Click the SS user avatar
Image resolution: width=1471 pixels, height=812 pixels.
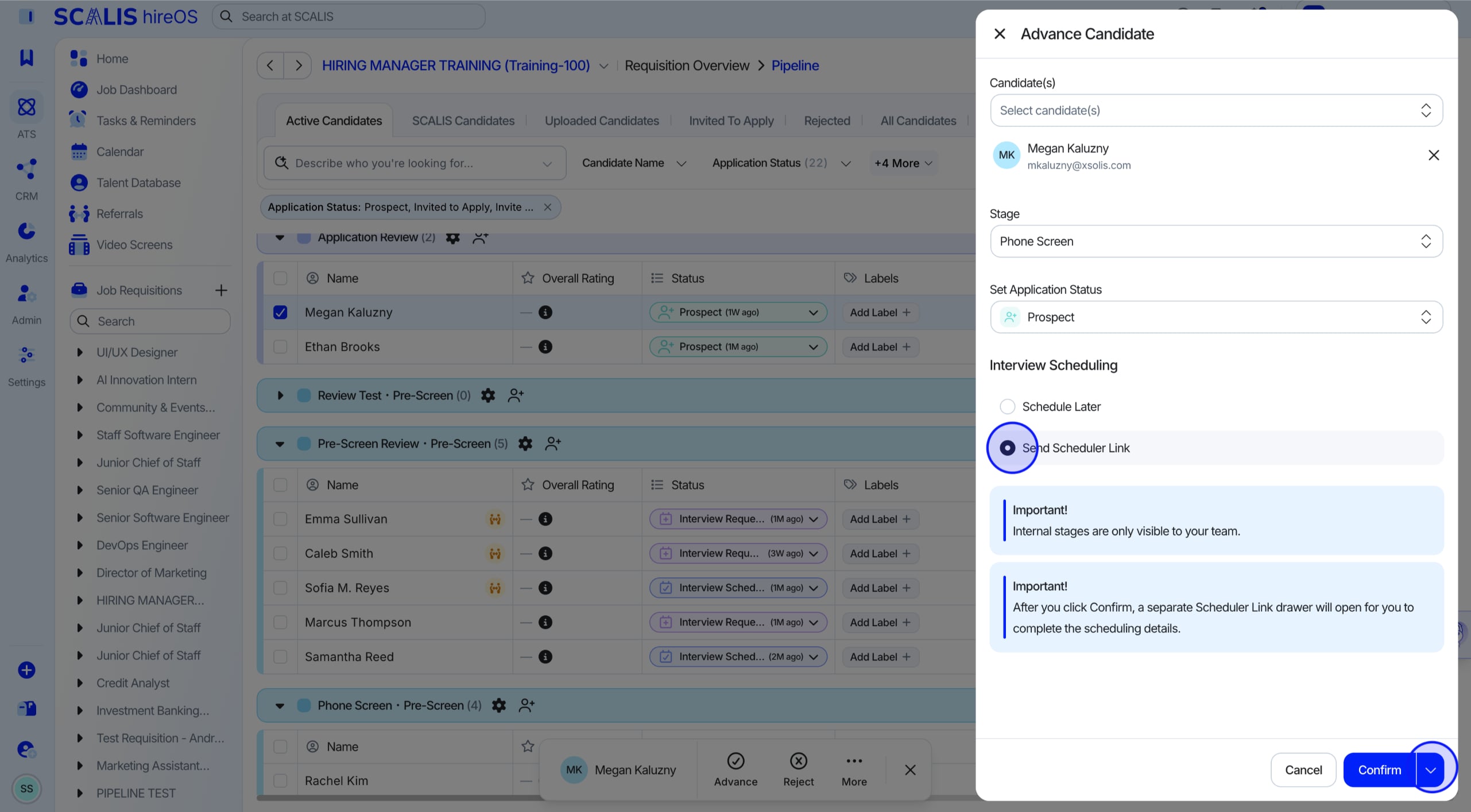coord(26,788)
